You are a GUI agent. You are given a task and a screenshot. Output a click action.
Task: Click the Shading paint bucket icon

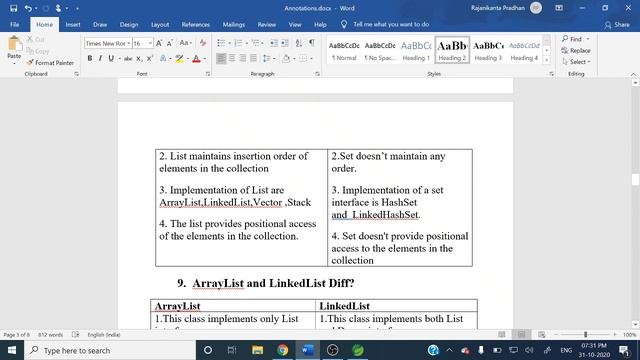[286, 59]
